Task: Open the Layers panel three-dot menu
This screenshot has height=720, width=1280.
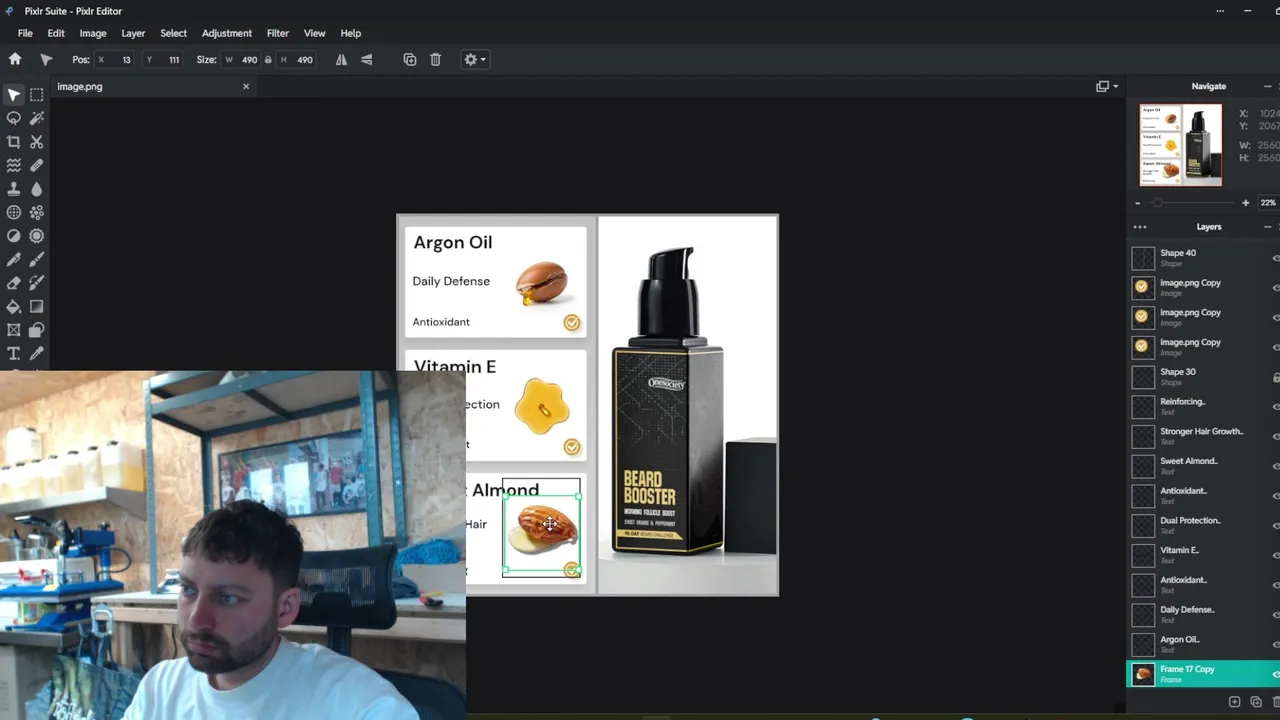Action: (x=1140, y=227)
